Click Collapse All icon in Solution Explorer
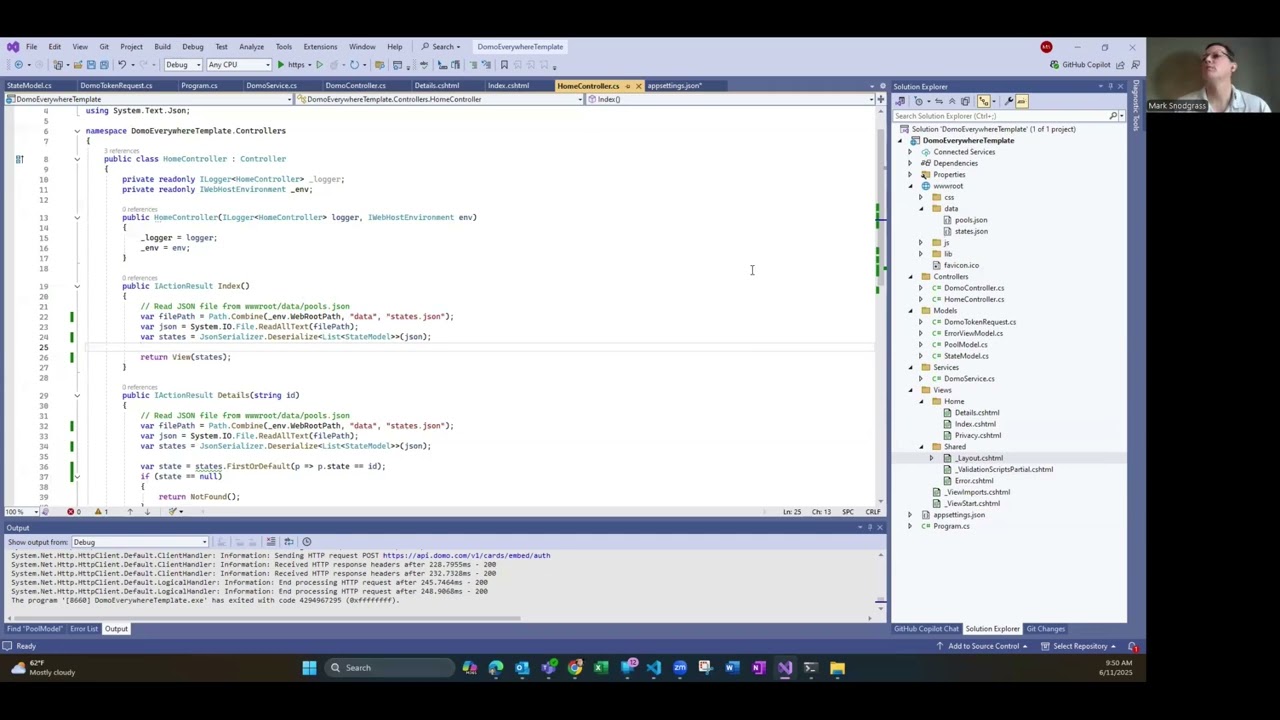 coord(951,101)
